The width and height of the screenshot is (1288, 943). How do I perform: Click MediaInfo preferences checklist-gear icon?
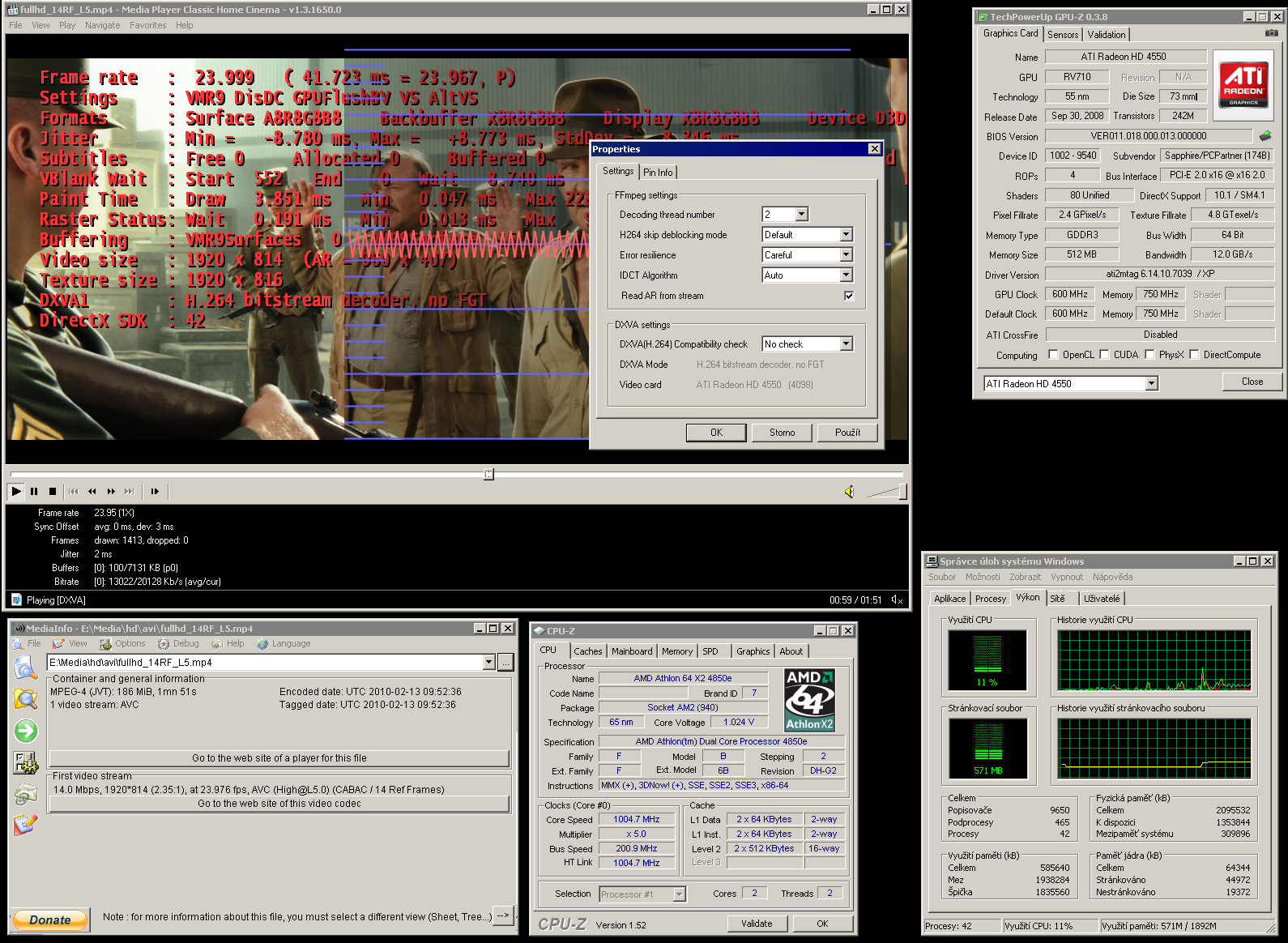pyautogui.click(x=26, y=762)
